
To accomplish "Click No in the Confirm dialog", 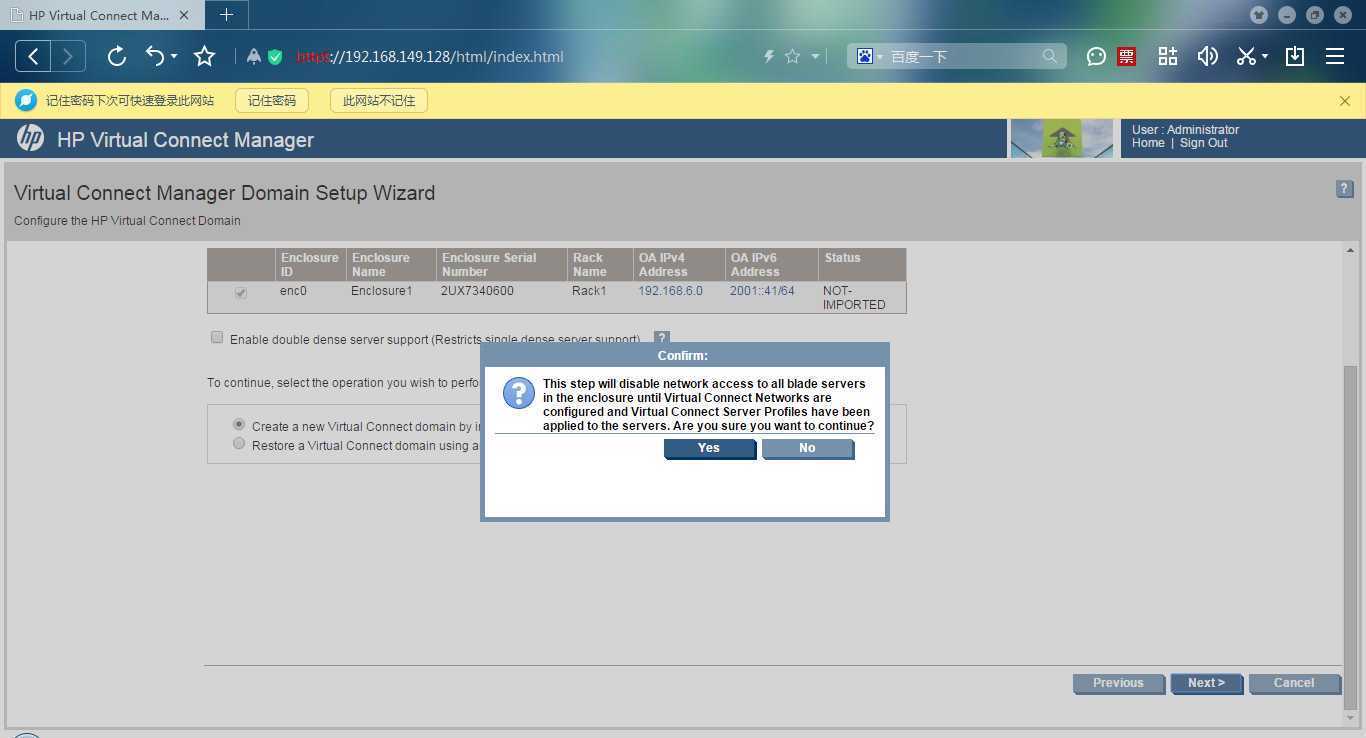I will [x=807, y=449].
